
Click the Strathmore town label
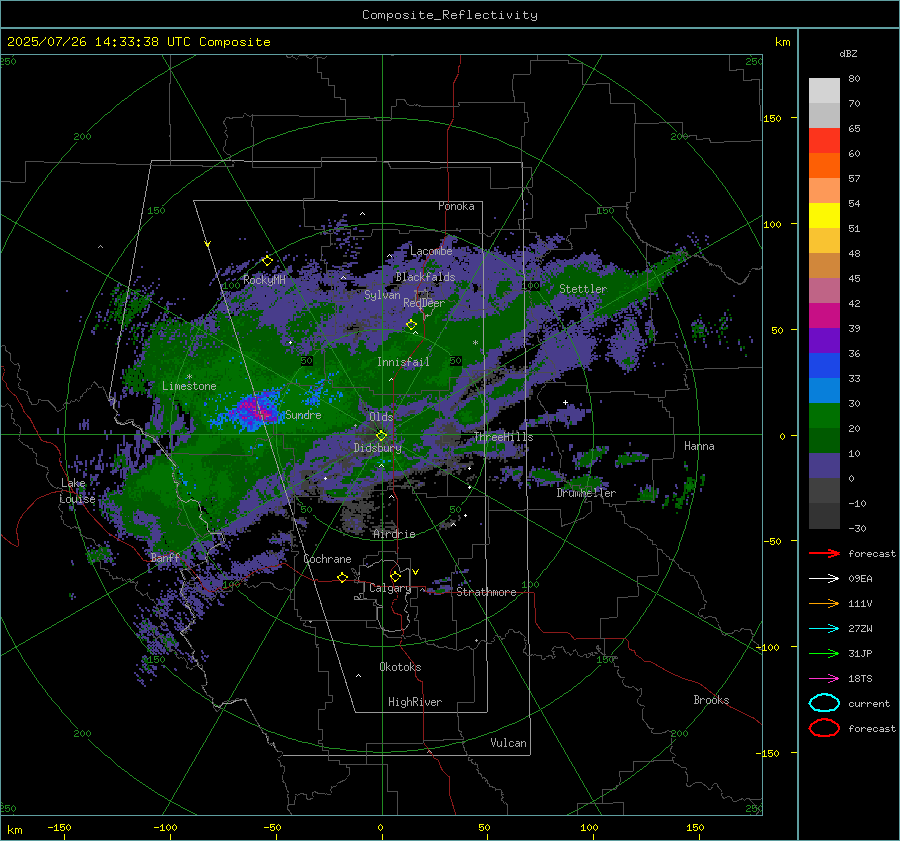486,592
